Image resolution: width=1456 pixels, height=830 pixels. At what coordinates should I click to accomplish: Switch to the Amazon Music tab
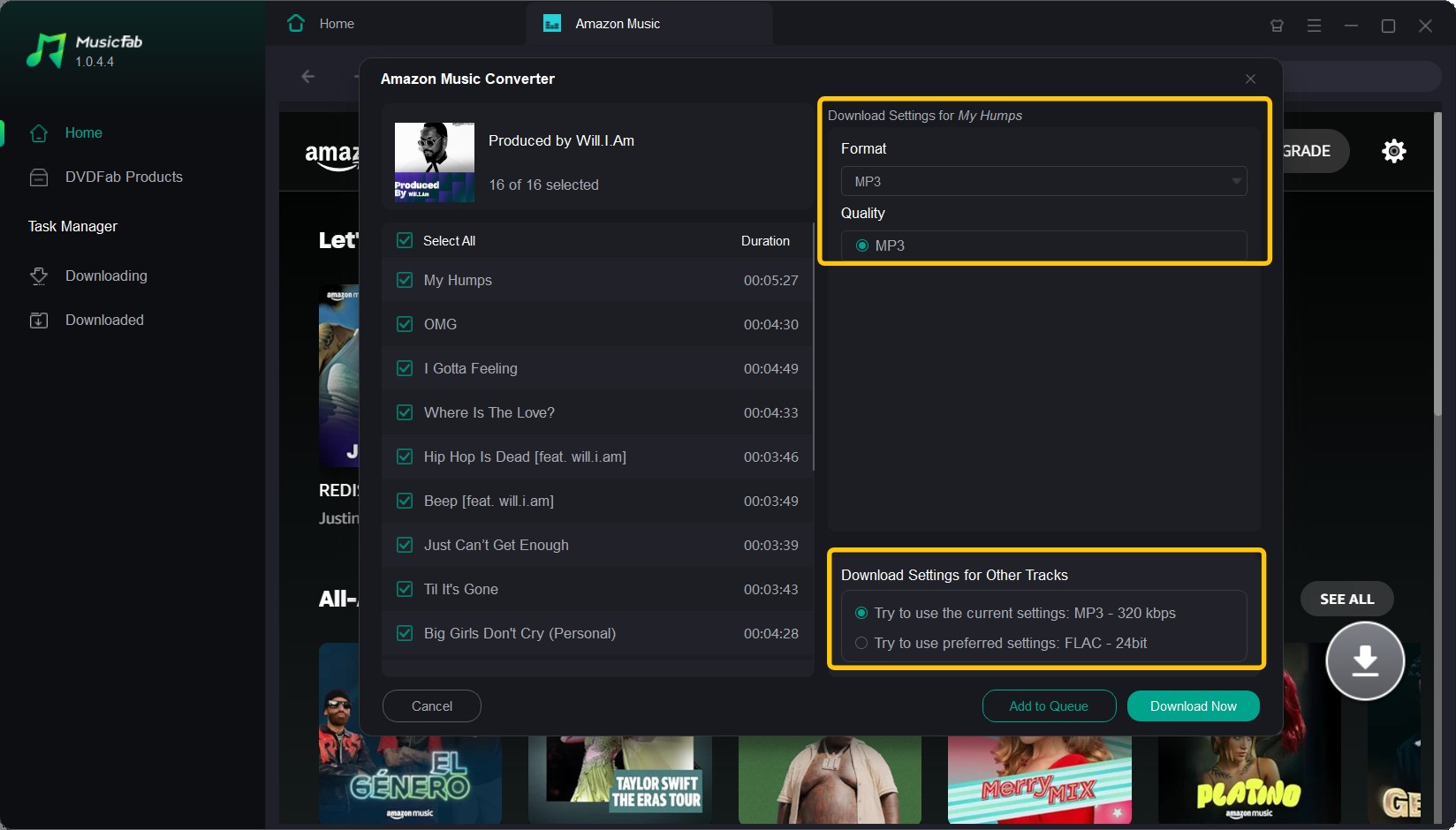tap(603, 24)
